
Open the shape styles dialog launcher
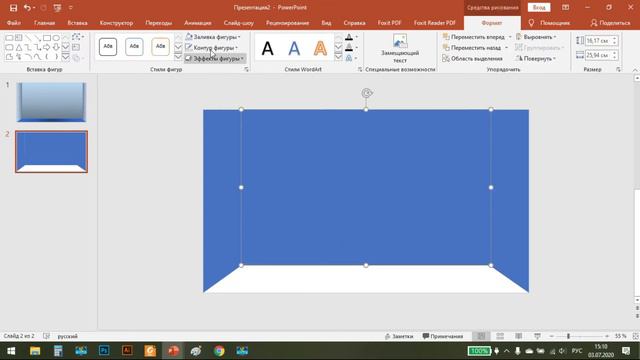click(247, 70)
